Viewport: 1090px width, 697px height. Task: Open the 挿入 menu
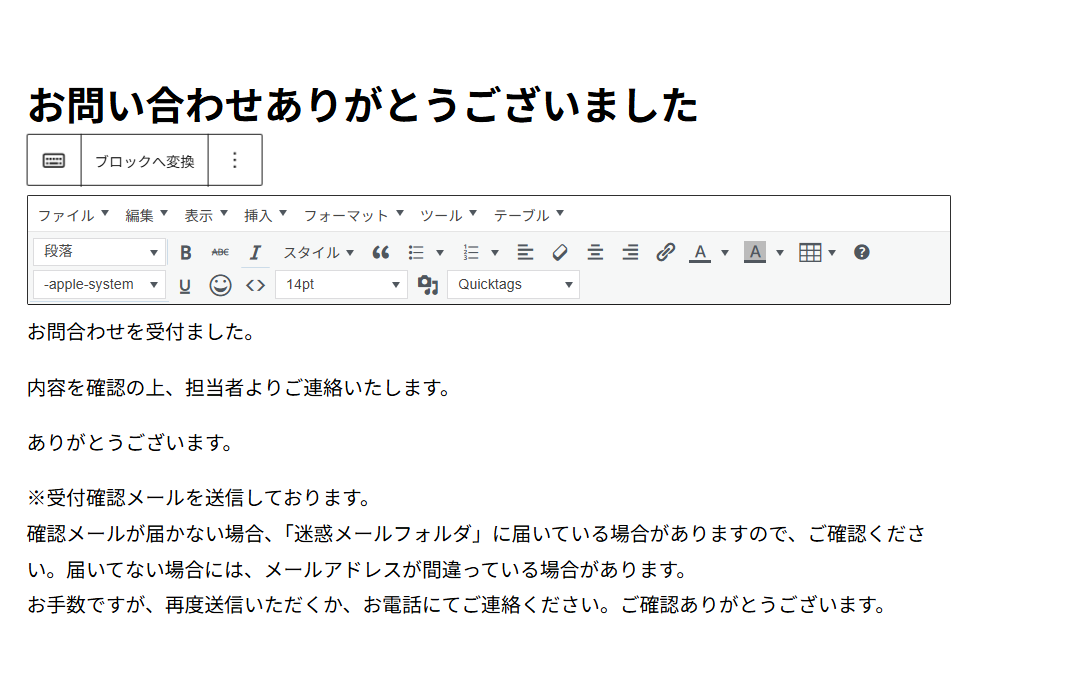click(265, 215)
